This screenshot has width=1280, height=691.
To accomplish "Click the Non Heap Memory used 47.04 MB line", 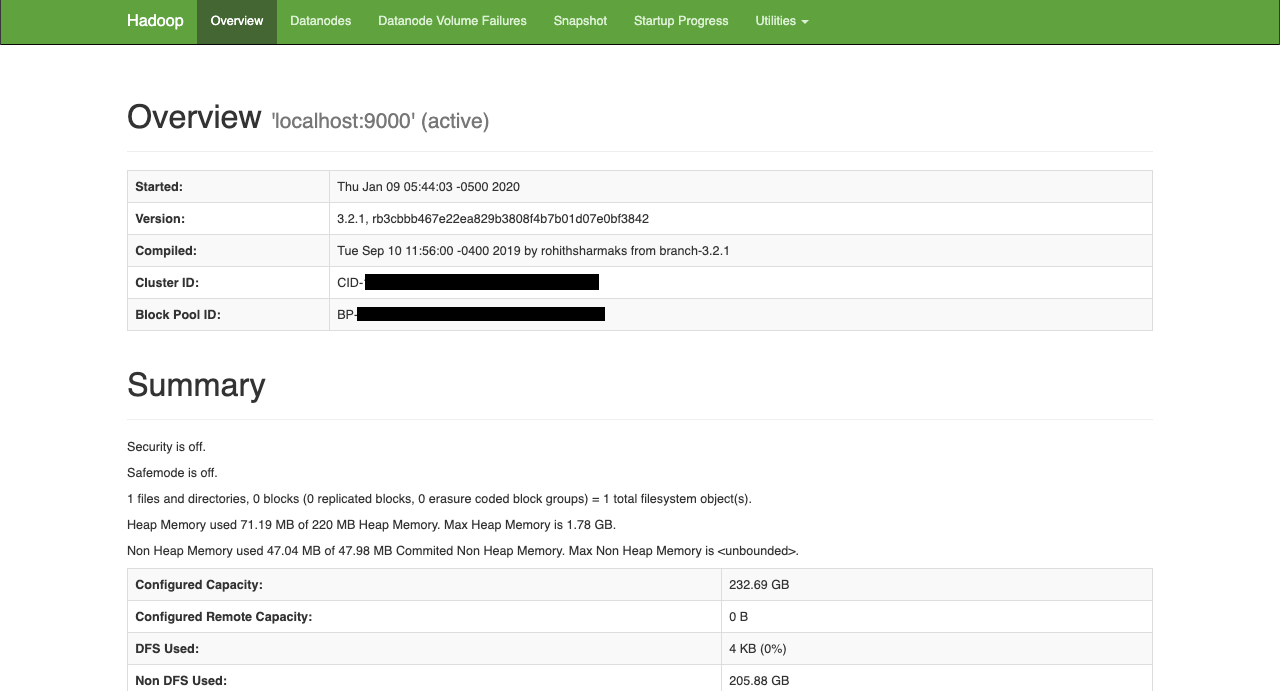I will 463,551.
